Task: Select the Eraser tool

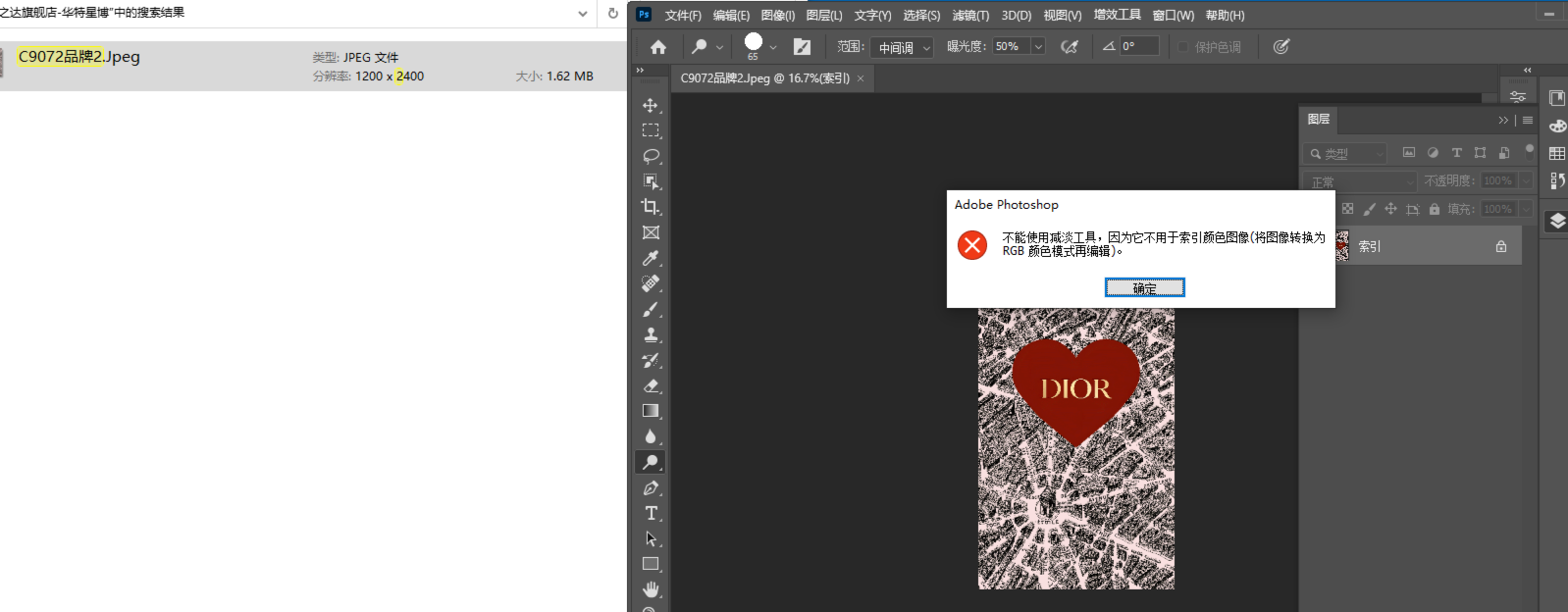Action: point(650,385)
